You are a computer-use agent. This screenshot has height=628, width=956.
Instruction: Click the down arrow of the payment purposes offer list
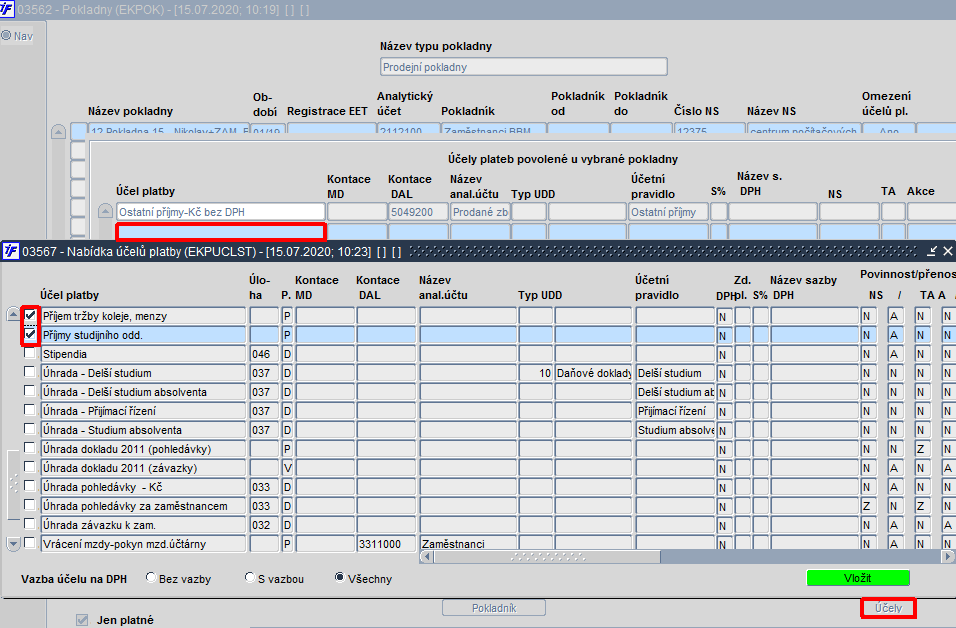pyautogui.click(x=13, y=543)
